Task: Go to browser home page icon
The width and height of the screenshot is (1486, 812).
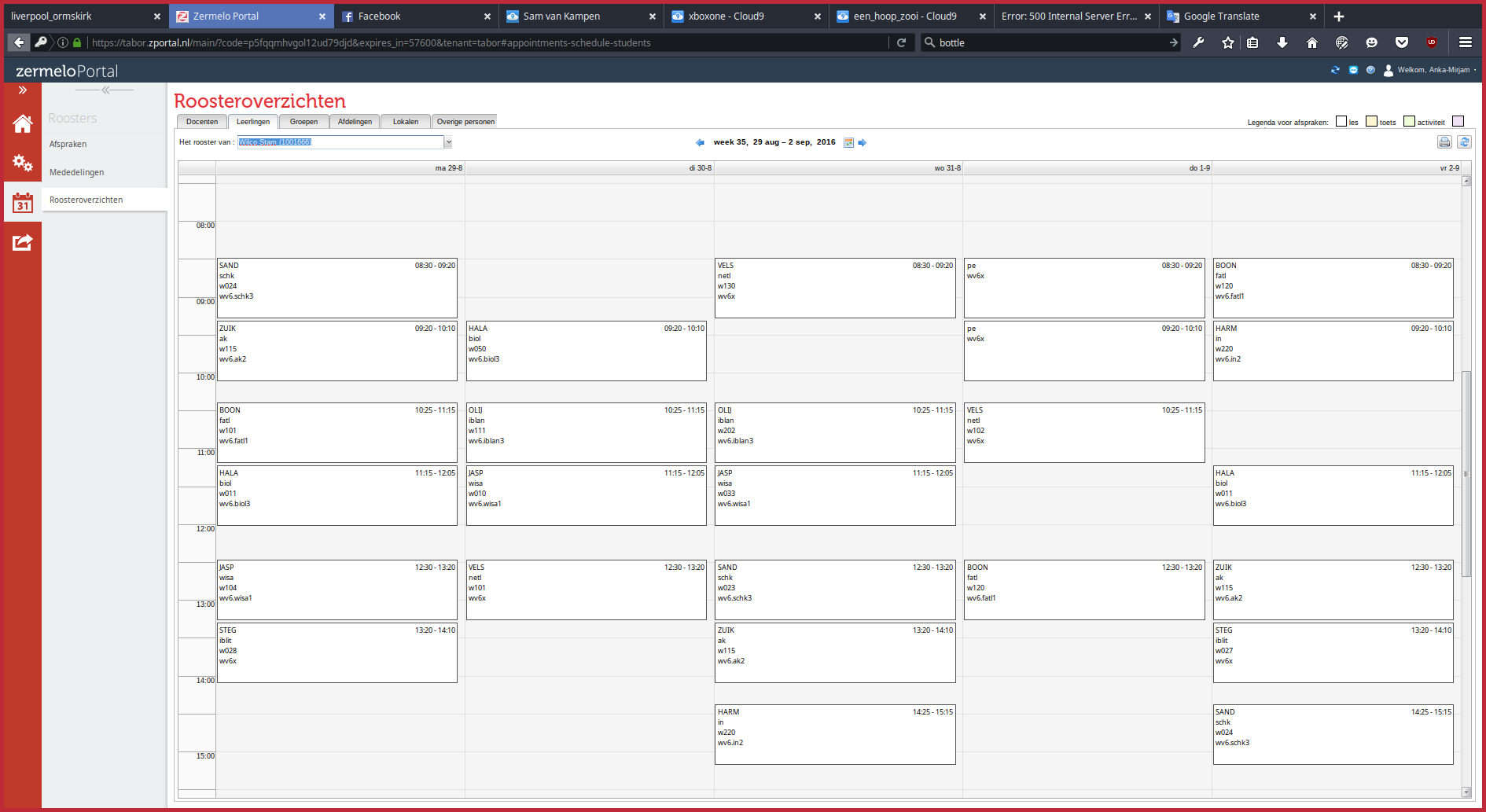Action: point(1312,42)
